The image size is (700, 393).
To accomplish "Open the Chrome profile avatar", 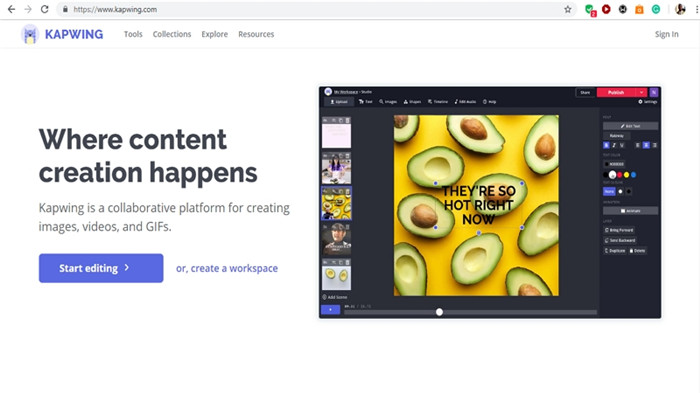I will tap(680, 9).
